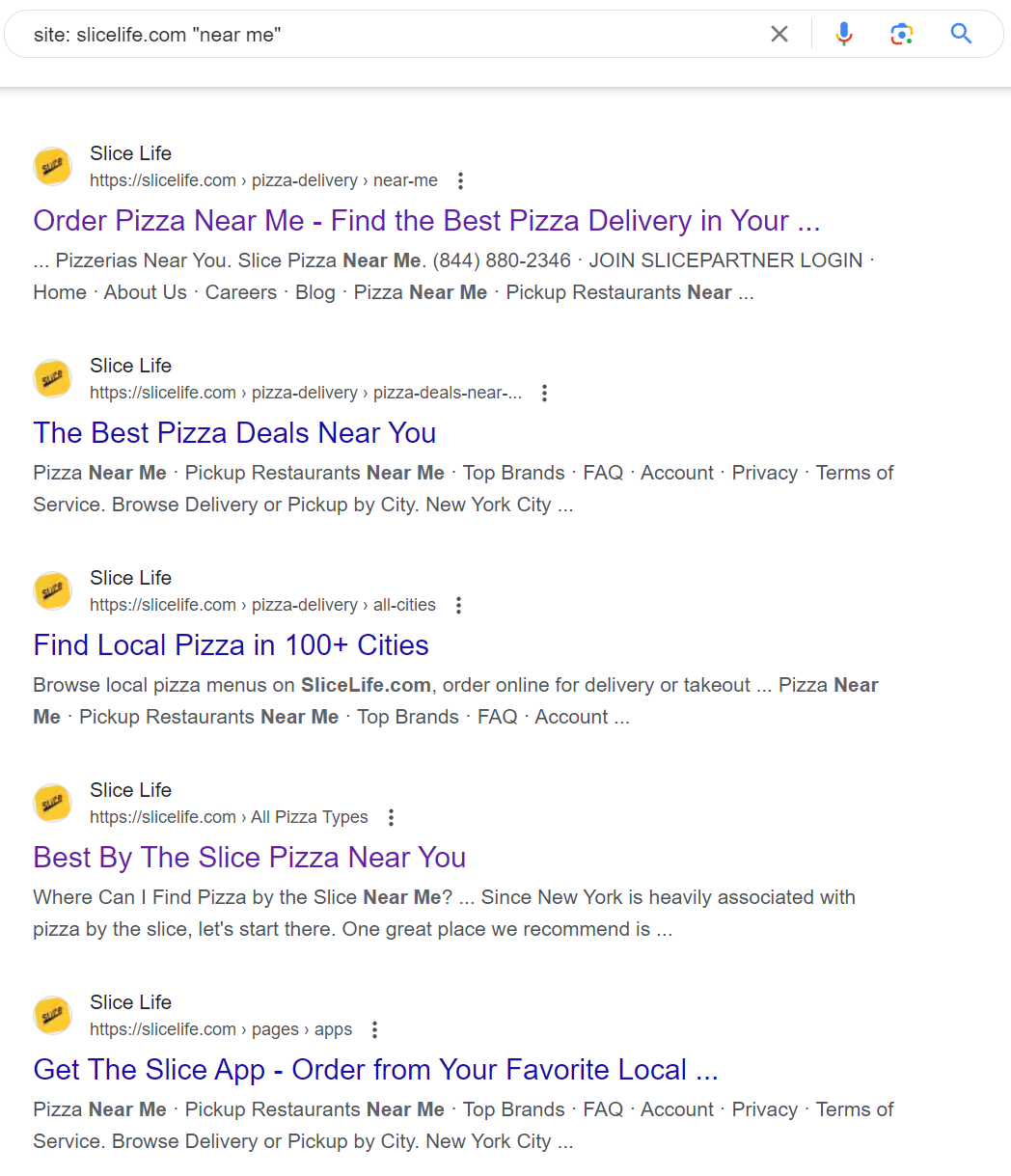Click the breadcrumb showing 'All Pizza Types'
The height and width of the screenshot is (1176, 1011).
pos(309,816)
